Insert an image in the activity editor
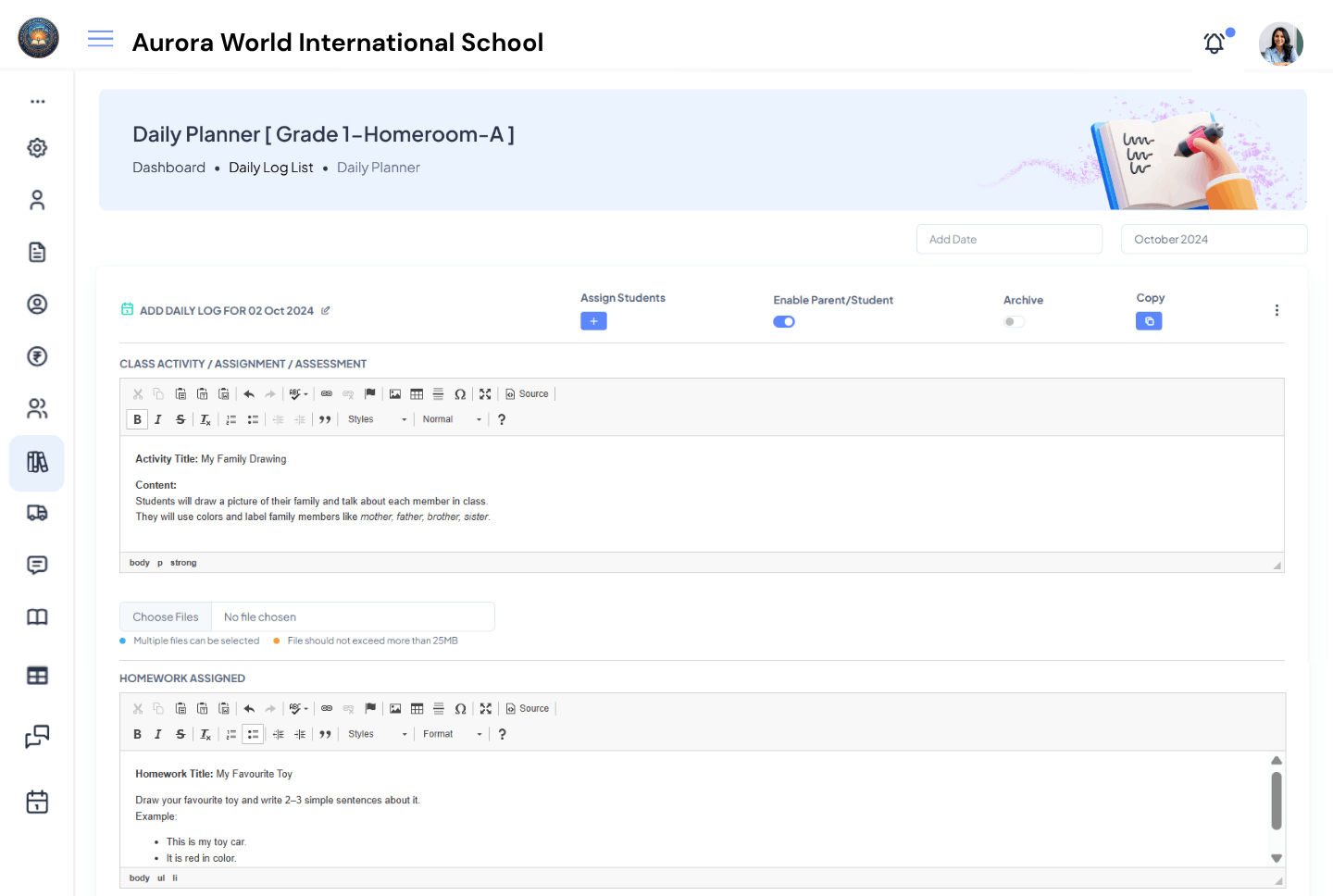1333x896 pixels. [x=395, y=393]
